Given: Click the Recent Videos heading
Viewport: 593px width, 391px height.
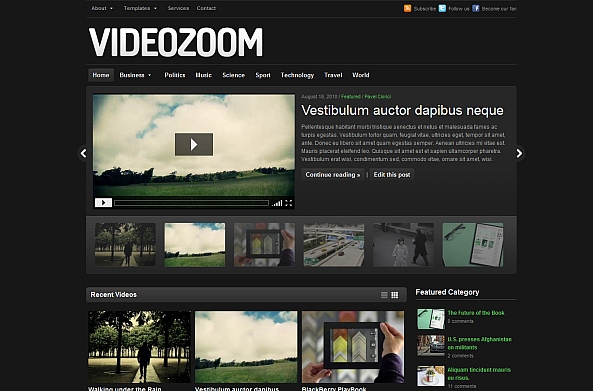Looking at the screenshot, I should tap(113, 295).
